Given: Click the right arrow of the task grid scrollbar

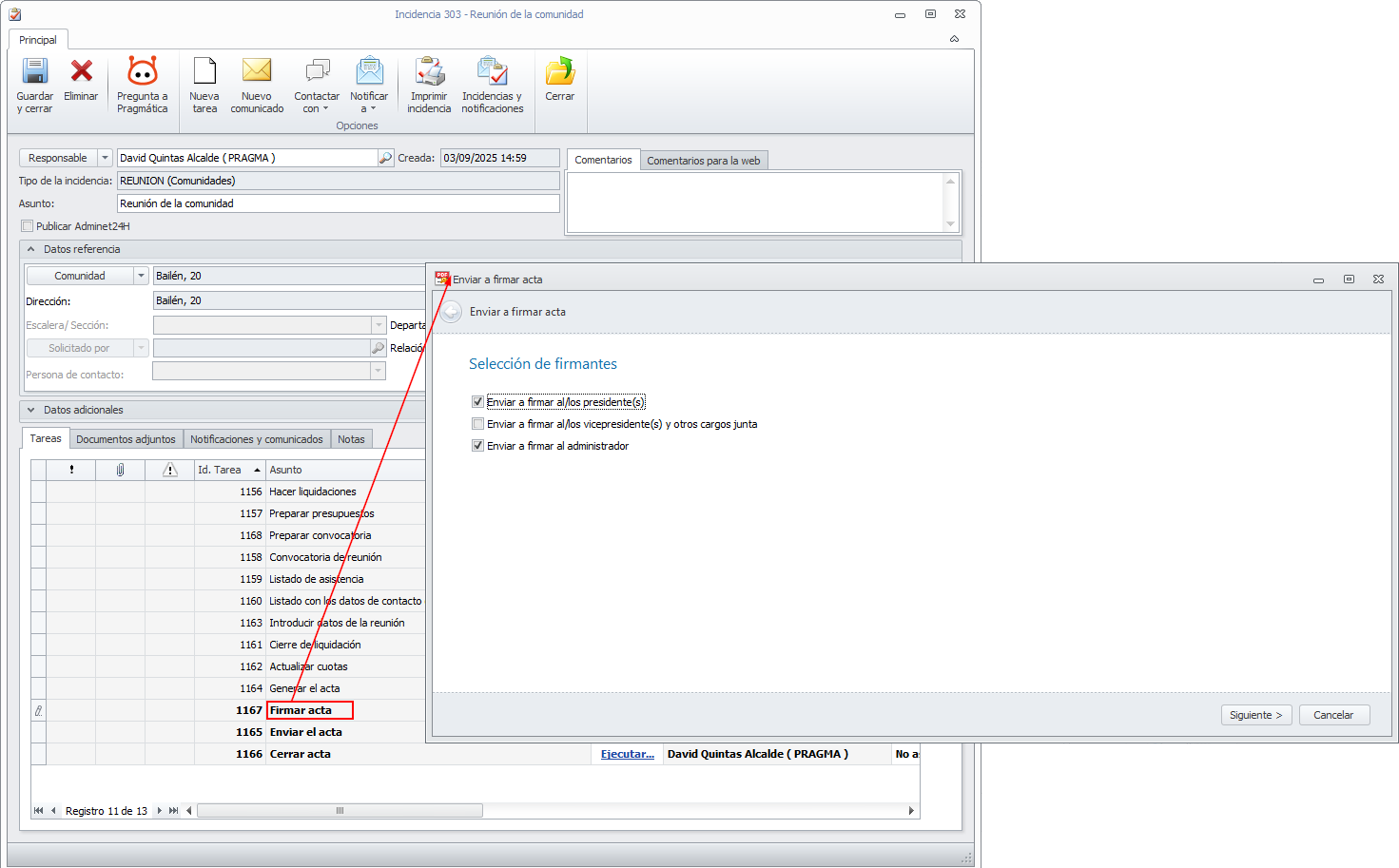Looking at the screenshot, I should 911,811.
